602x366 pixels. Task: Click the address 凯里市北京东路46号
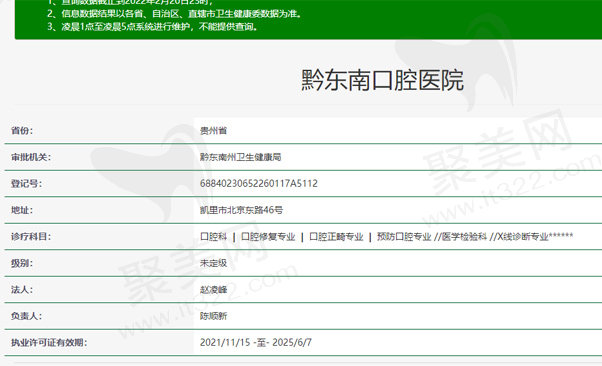click(241, 210)
